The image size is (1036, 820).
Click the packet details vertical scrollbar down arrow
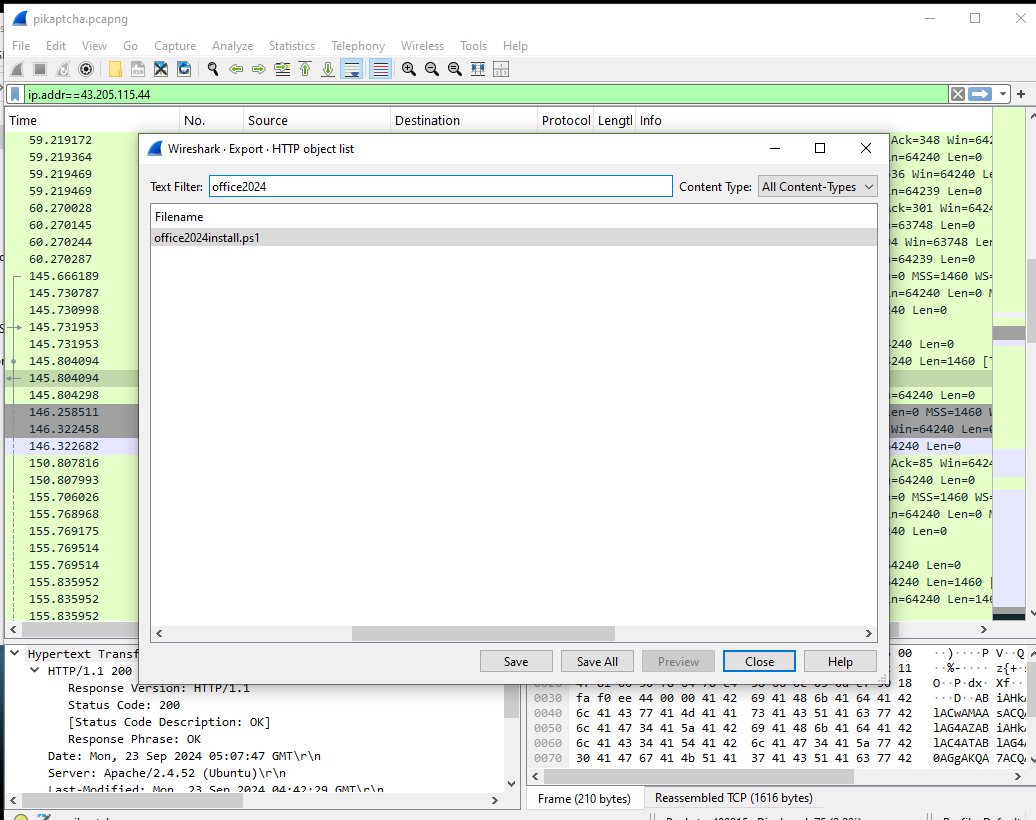(511, 784)
